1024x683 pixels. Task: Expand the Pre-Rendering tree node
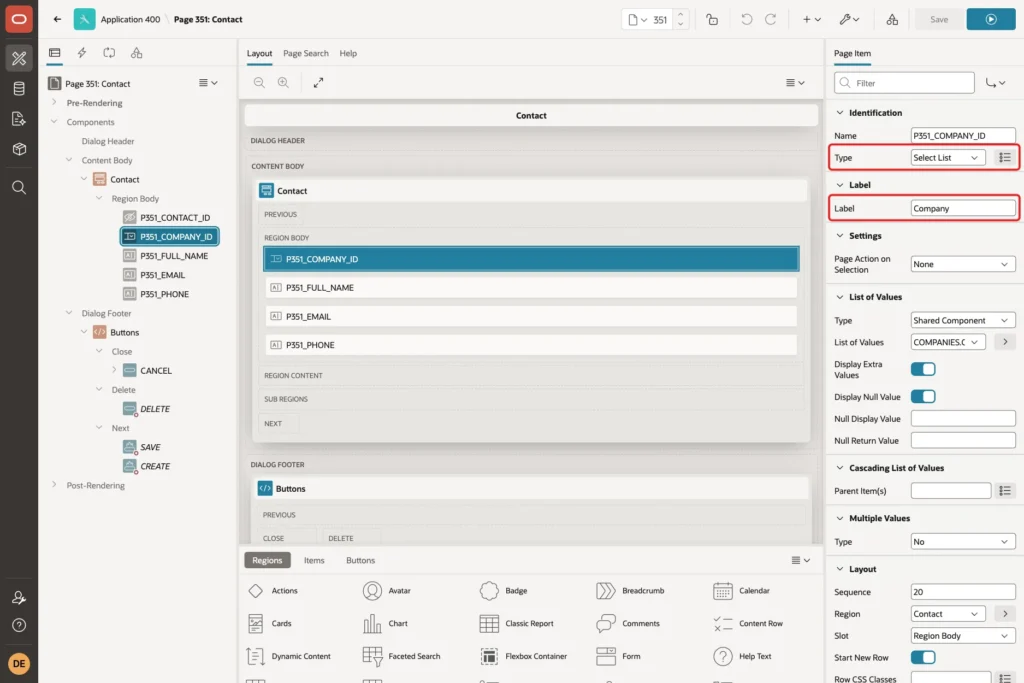pyautogui.click(x=54, y=103)
